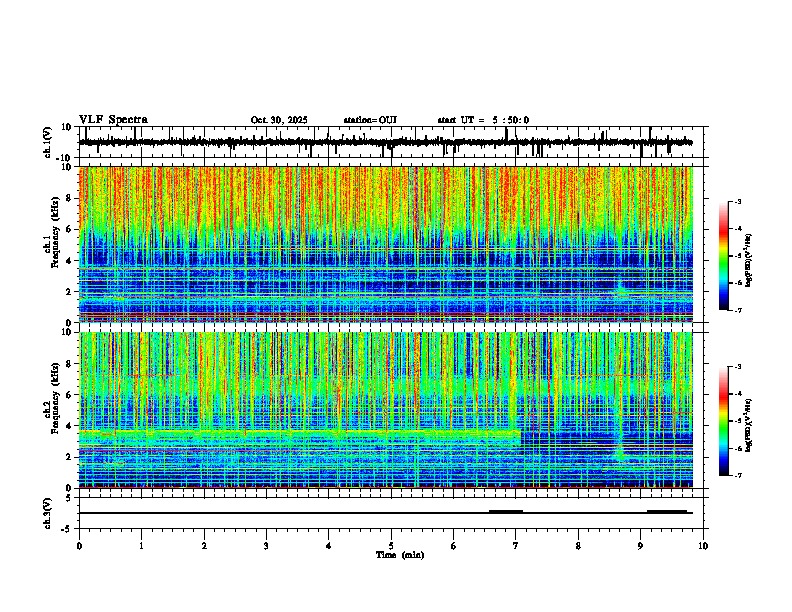
Task: Click the time axis tick label "8"
Action: (578, 546)
